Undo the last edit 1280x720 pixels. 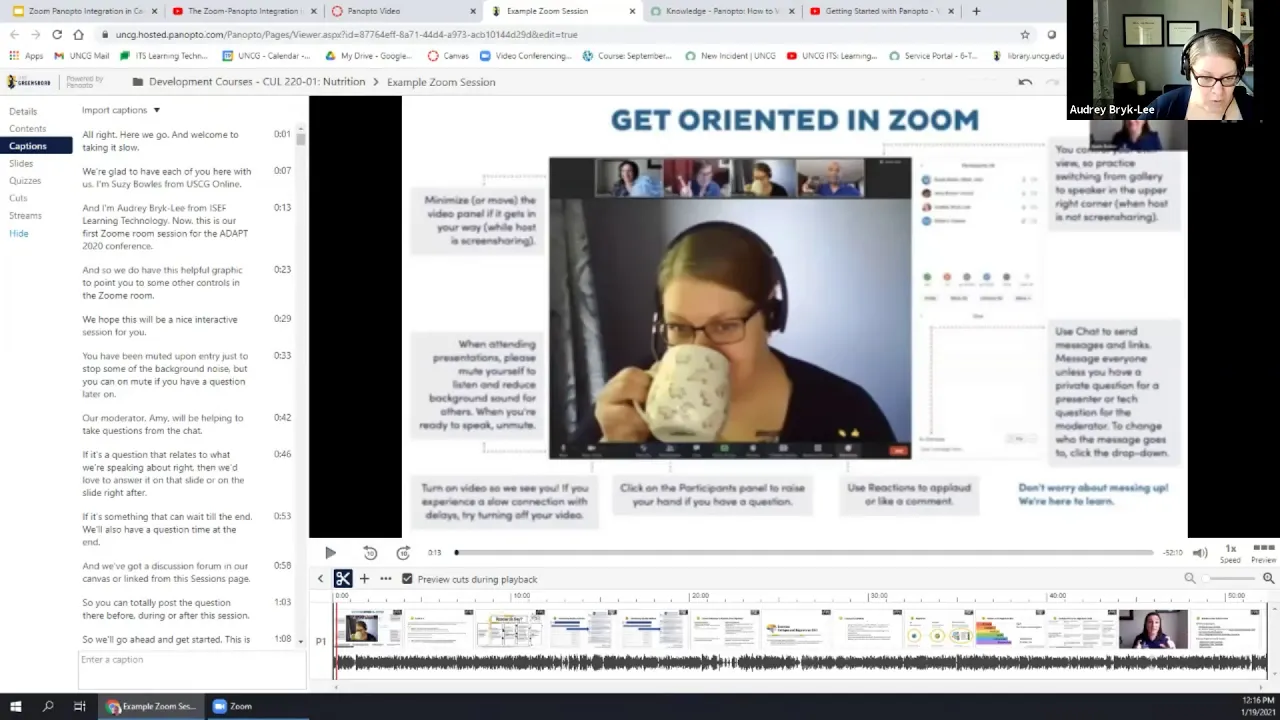coord(1025,82)
